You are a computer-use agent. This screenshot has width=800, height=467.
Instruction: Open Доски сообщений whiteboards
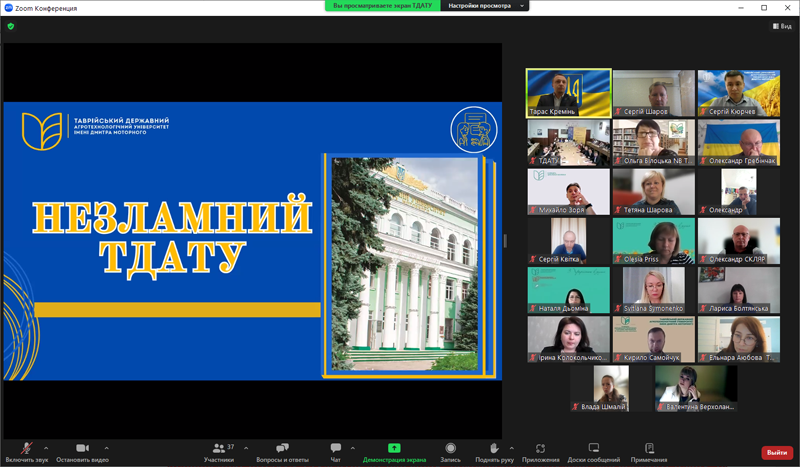(x=594, y=452)
